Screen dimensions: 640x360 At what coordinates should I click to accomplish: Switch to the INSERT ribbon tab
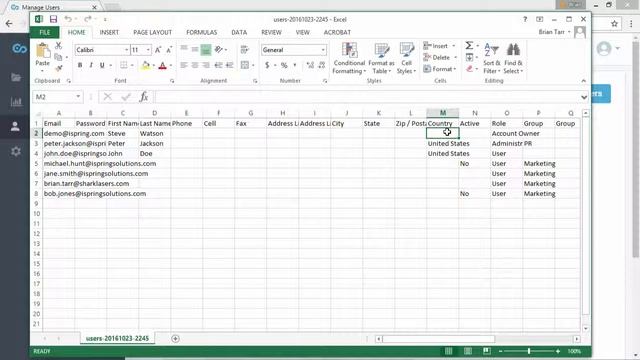[109, 32]
